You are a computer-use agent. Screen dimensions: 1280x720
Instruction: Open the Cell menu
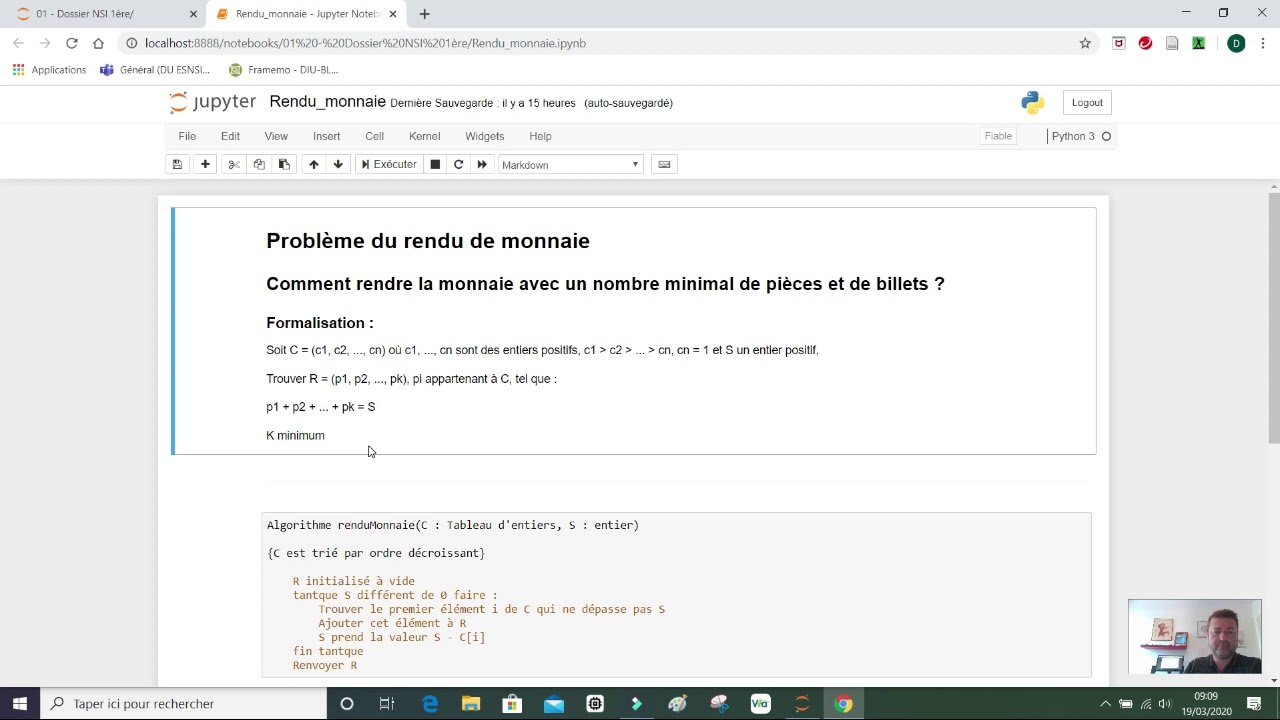(374, 136)
